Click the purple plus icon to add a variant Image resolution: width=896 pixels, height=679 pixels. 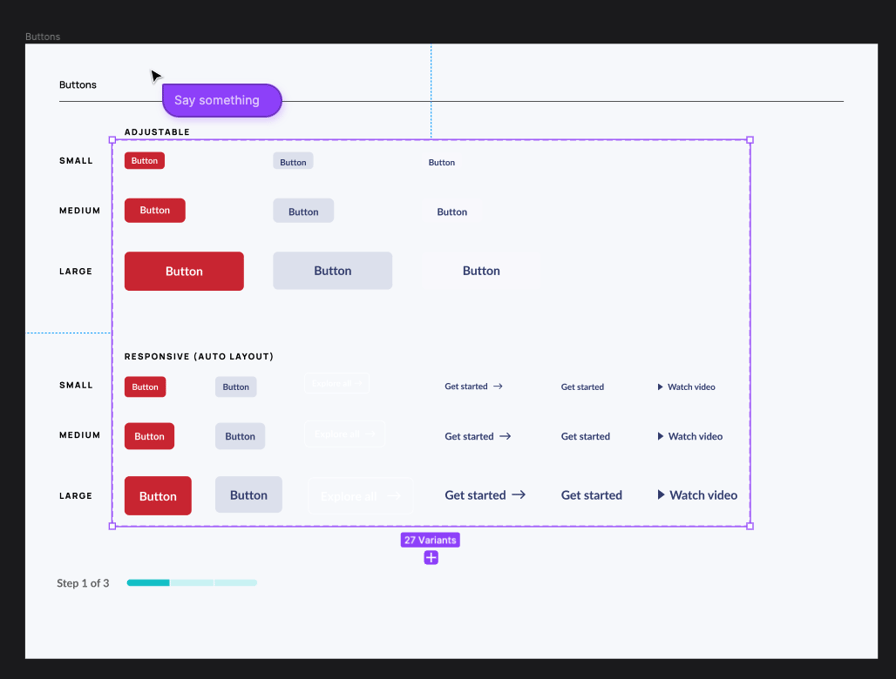(x=430, y=557)
